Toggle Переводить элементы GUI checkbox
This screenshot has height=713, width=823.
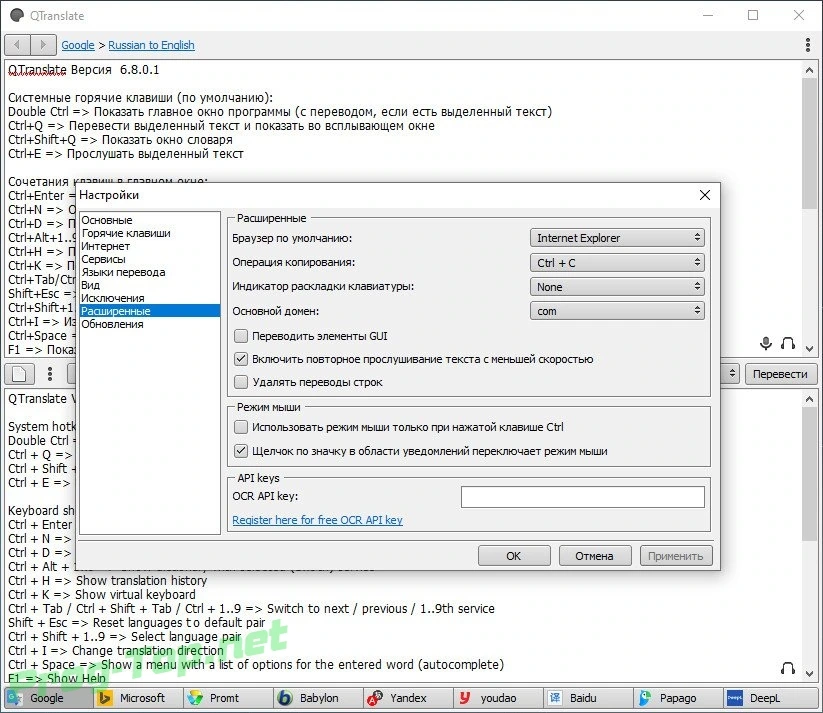[x=240, y=336]
